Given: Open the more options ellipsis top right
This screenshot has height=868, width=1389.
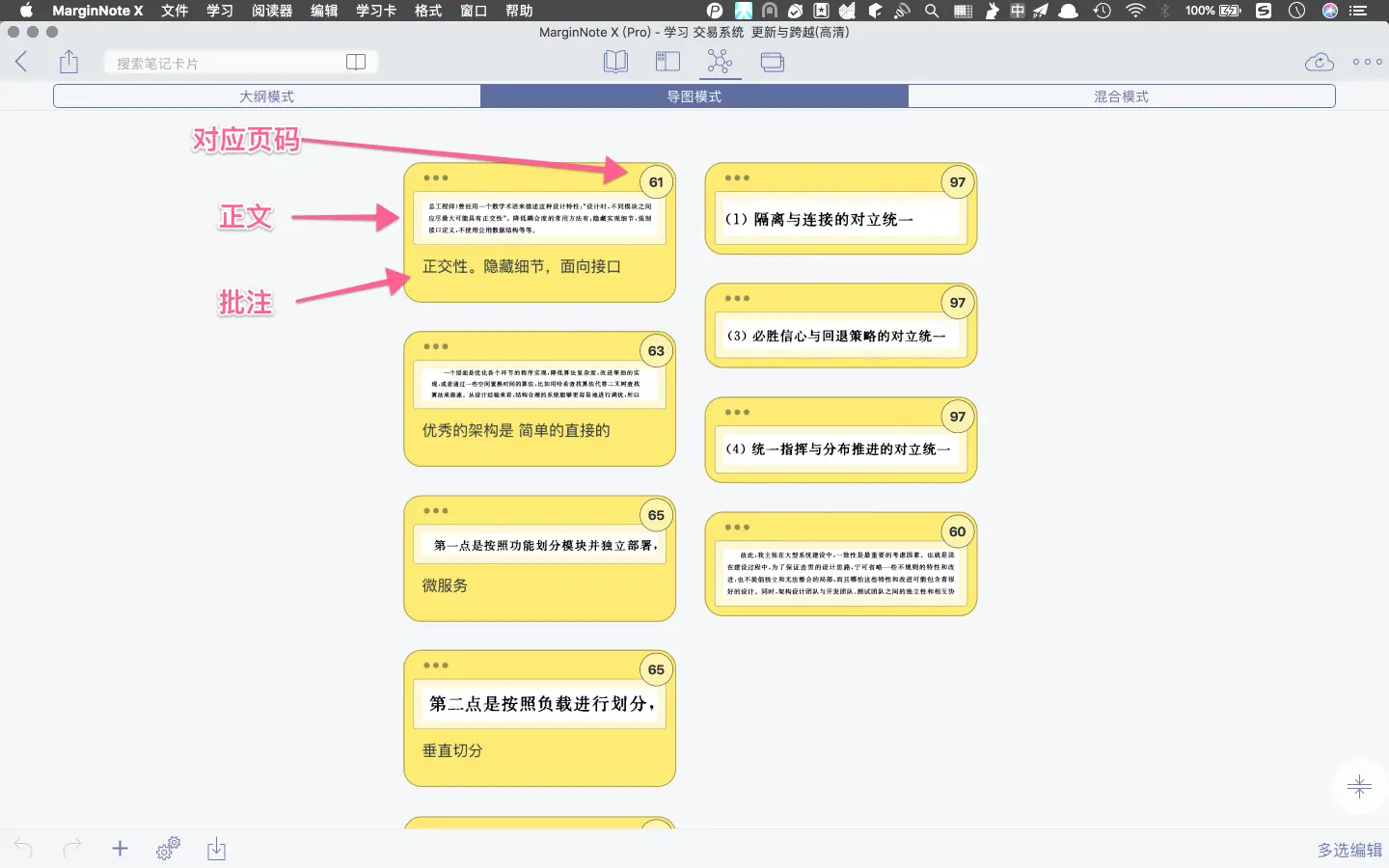Looking at the screenshot, I should pyautogui.click(x=1367, y=63).
